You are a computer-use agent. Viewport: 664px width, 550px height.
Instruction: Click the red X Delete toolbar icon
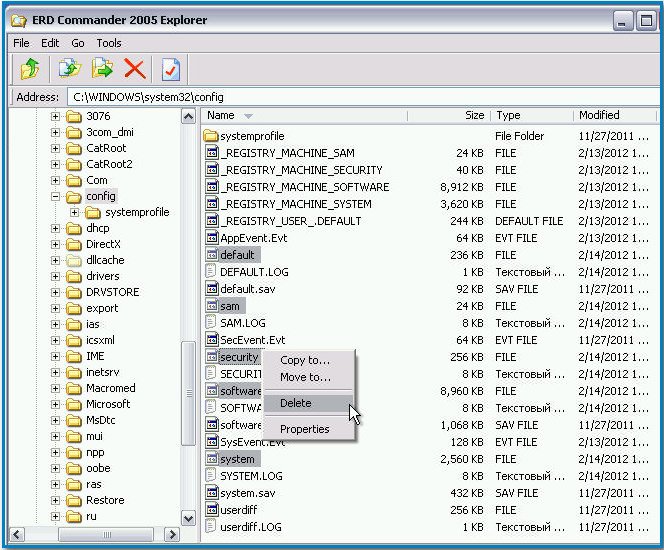point(134,68)
